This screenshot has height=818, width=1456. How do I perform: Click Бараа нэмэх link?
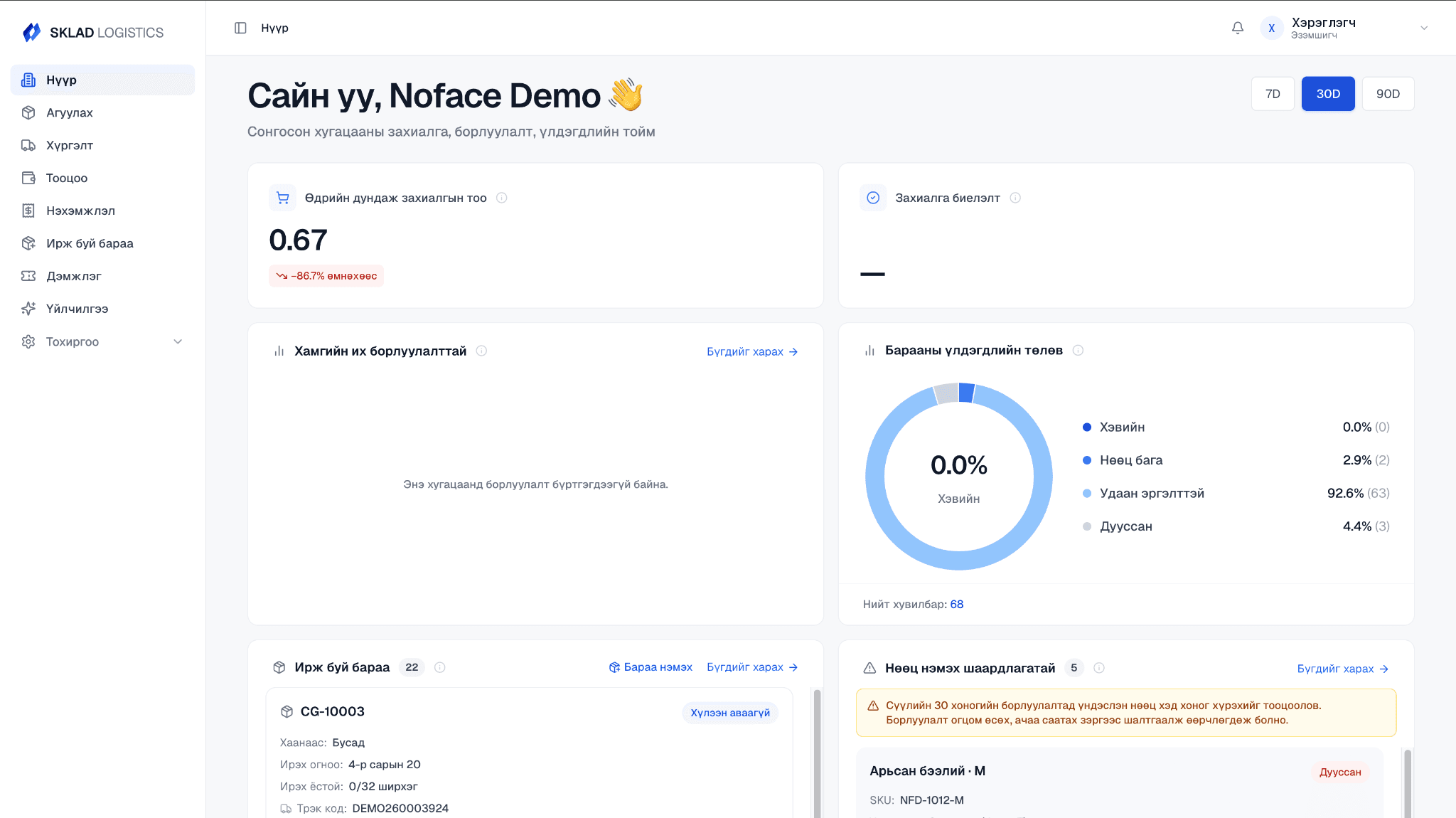pos(651,667)
